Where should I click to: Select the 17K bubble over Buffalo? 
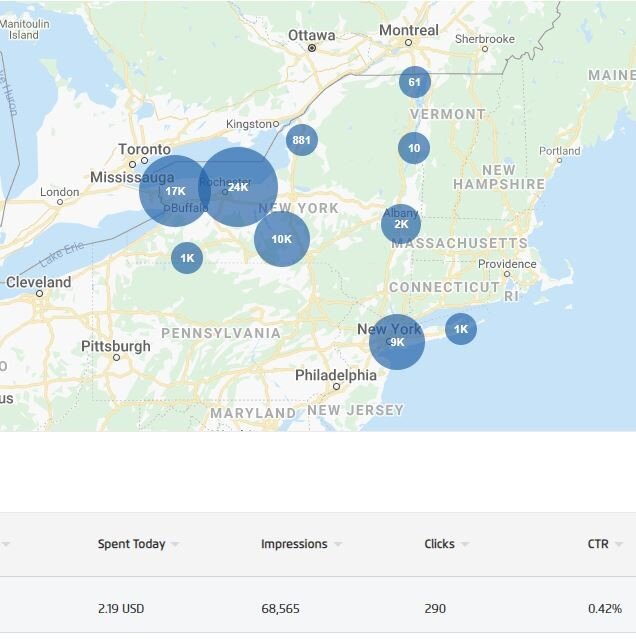pos(175,191)
